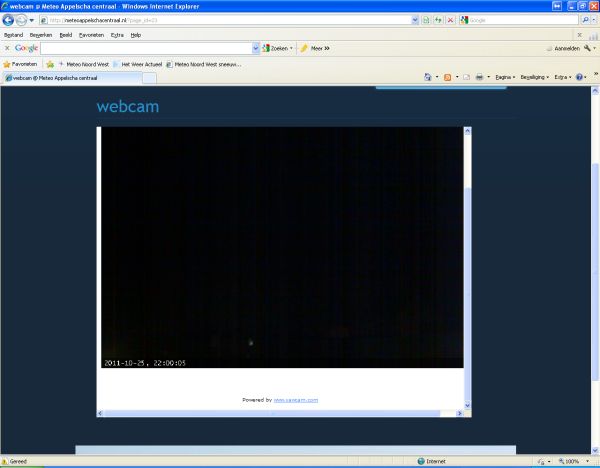Click the Refresh page icon
The image size is (600, 468).
click(438, 20)
